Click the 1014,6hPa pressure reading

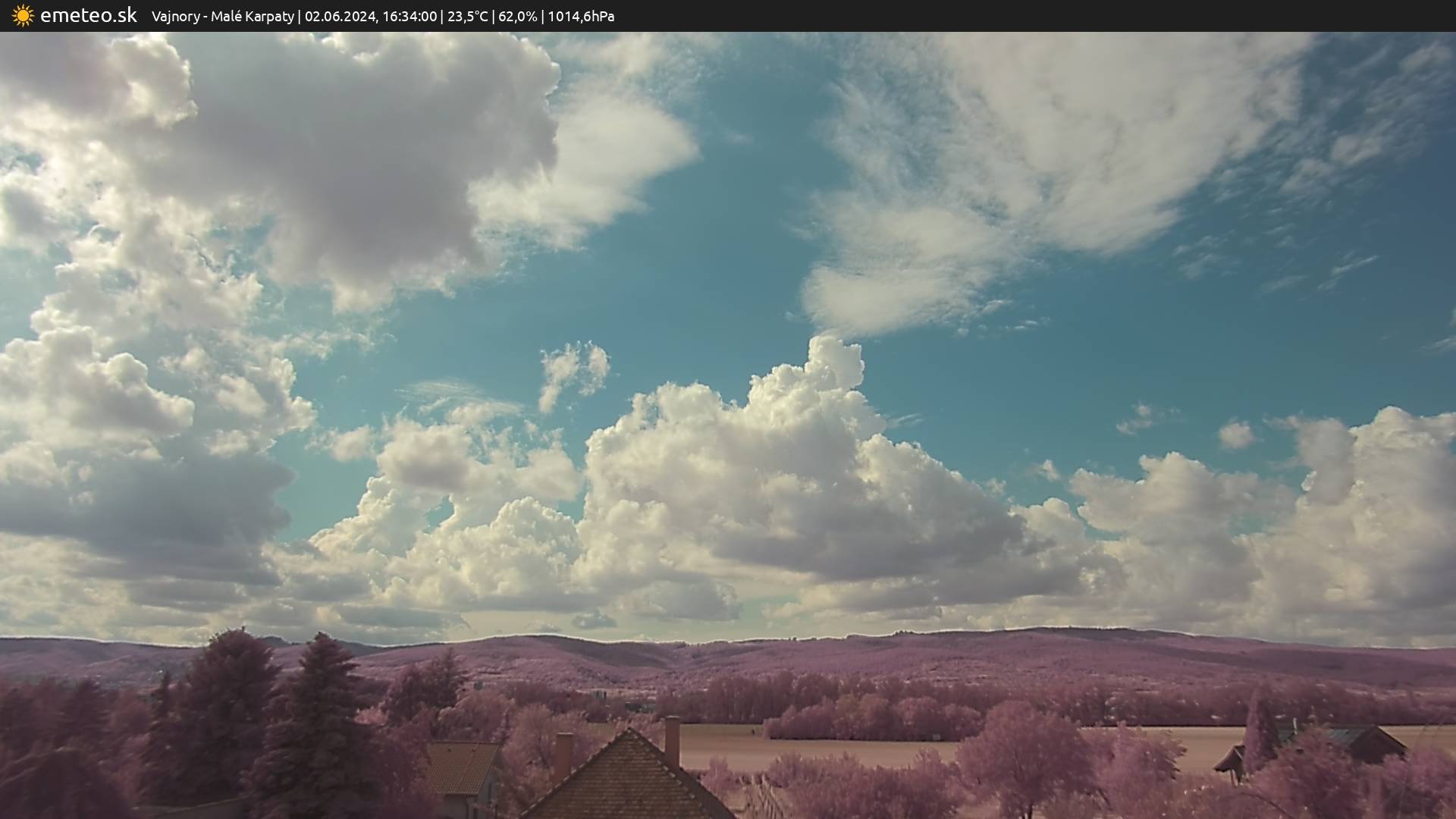tap(581, 16)
